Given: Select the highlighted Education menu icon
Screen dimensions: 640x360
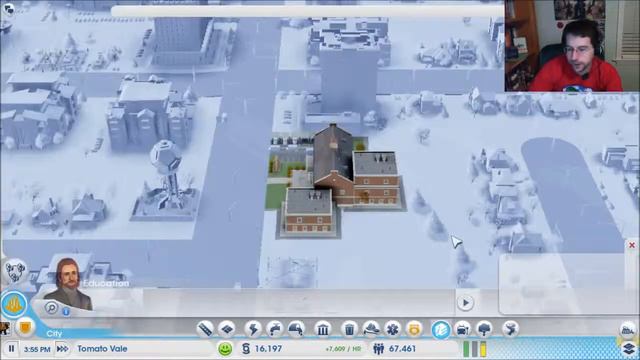Looking at the screenshot, I should (x=441, y=329).
